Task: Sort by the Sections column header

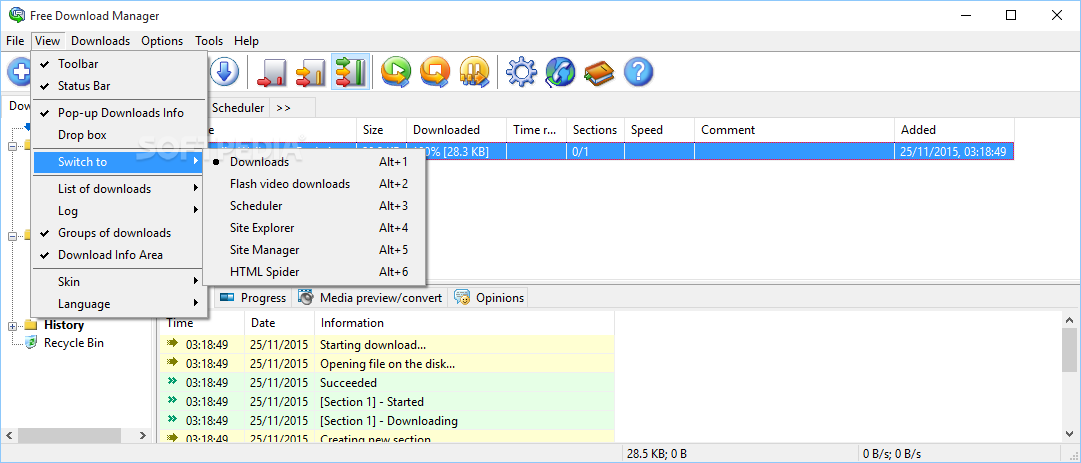Action: [595, 130]
